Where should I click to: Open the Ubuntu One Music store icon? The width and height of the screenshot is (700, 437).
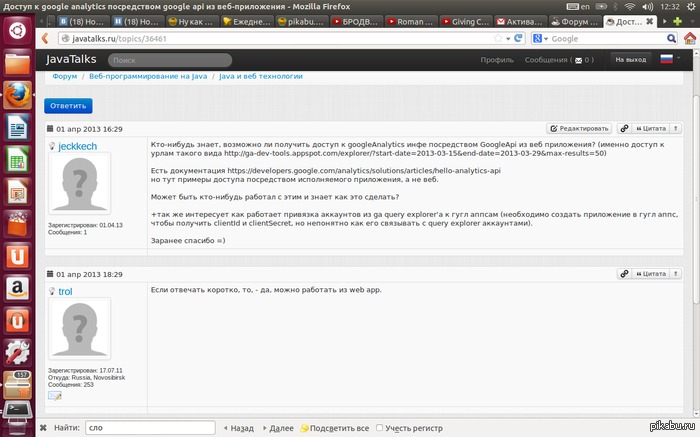17,320
